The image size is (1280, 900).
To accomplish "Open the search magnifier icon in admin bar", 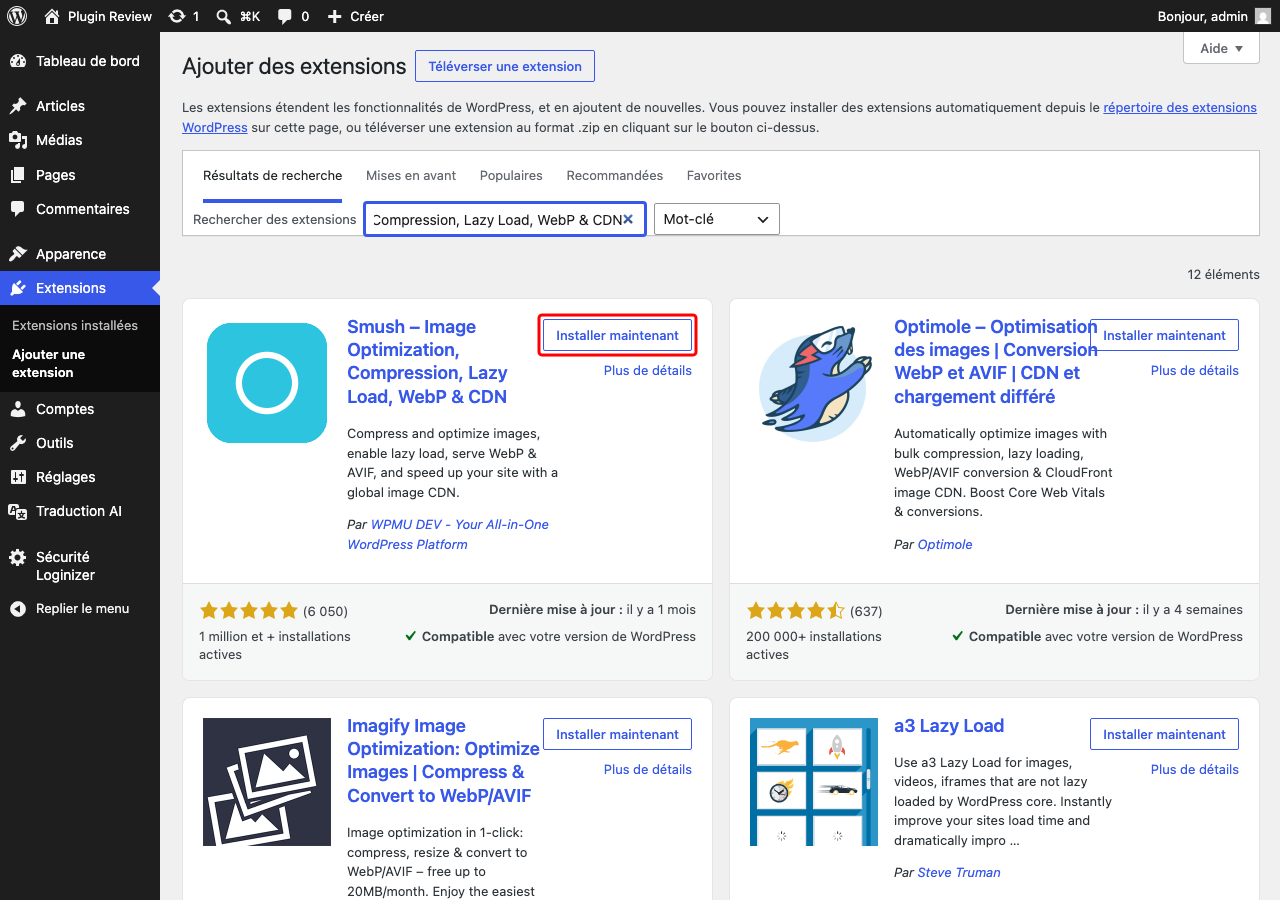I will [223, 16].
